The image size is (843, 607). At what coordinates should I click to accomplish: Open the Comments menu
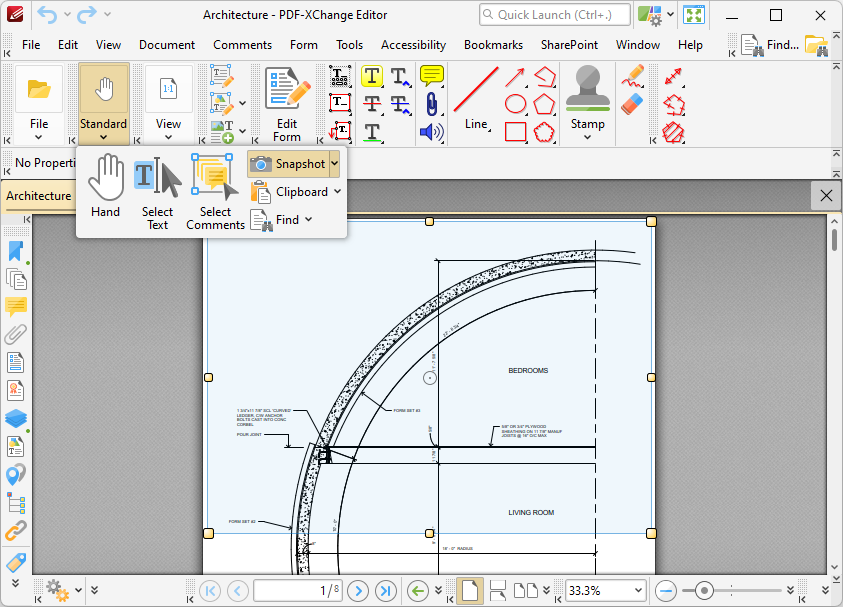click(242, 45)
